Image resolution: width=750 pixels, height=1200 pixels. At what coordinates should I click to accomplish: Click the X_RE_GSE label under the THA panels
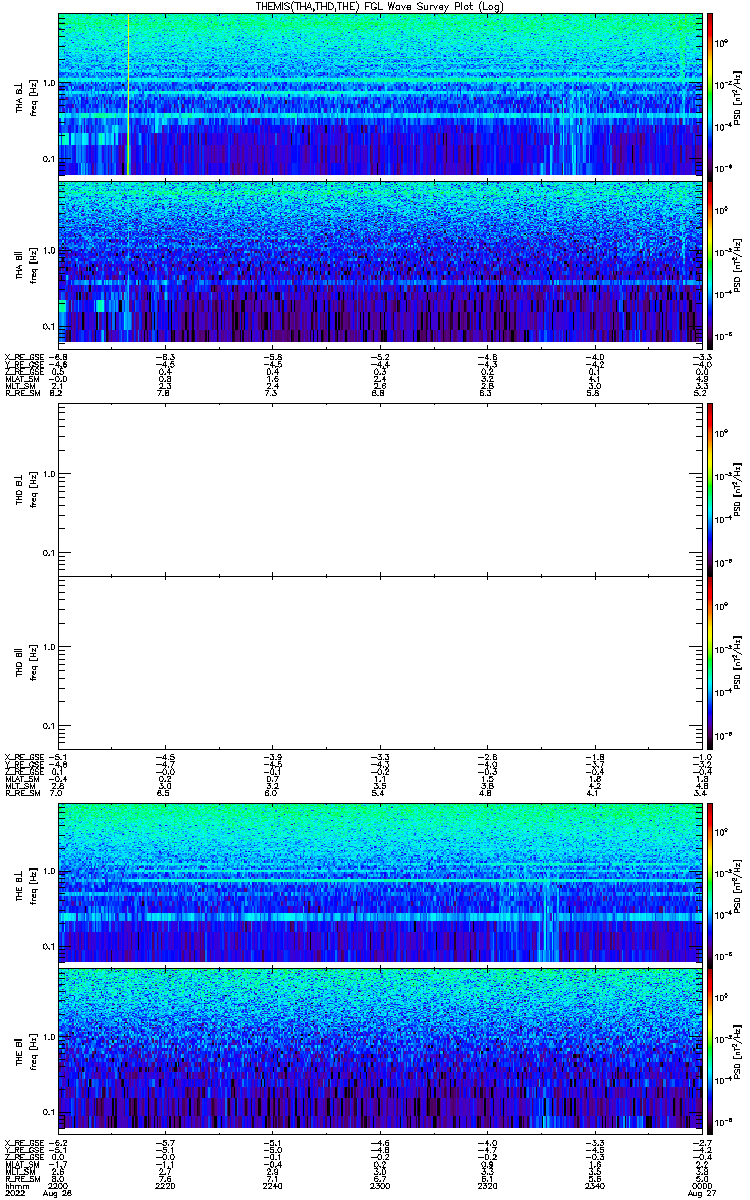pos(24,357)
